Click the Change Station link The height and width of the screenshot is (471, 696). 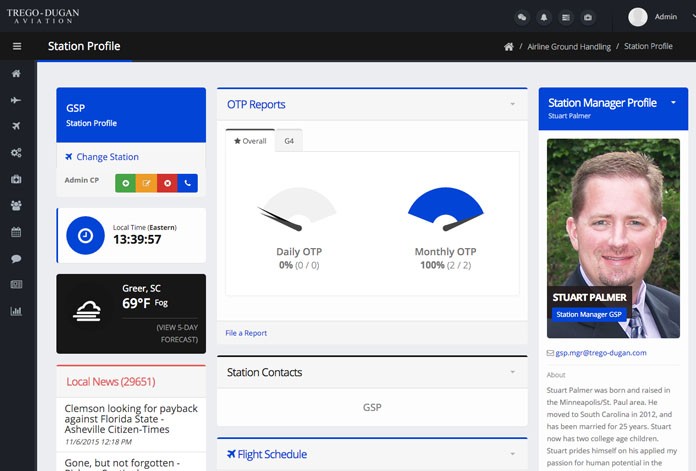click(107, 157)
